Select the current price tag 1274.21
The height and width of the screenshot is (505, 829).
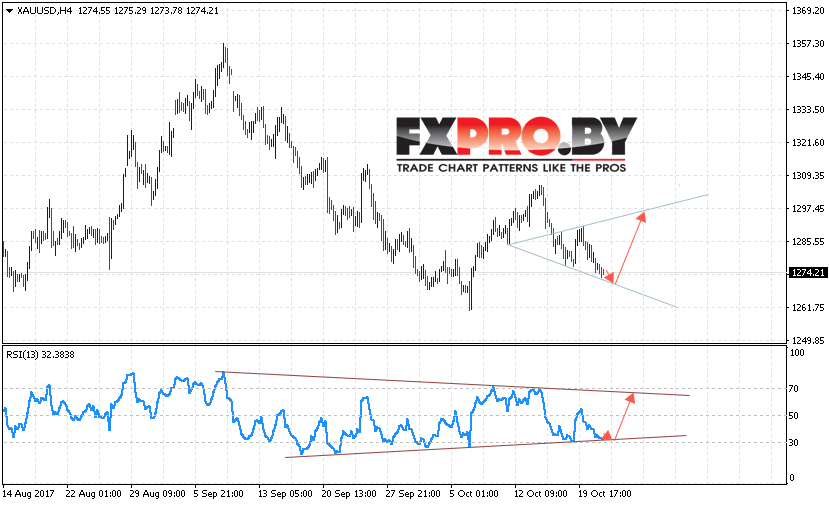tap(807, 273)
